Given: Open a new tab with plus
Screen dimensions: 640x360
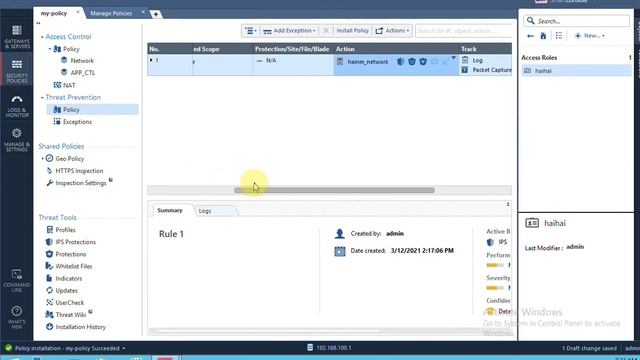Looking at the screenshot, I should (x=156, y=14).
